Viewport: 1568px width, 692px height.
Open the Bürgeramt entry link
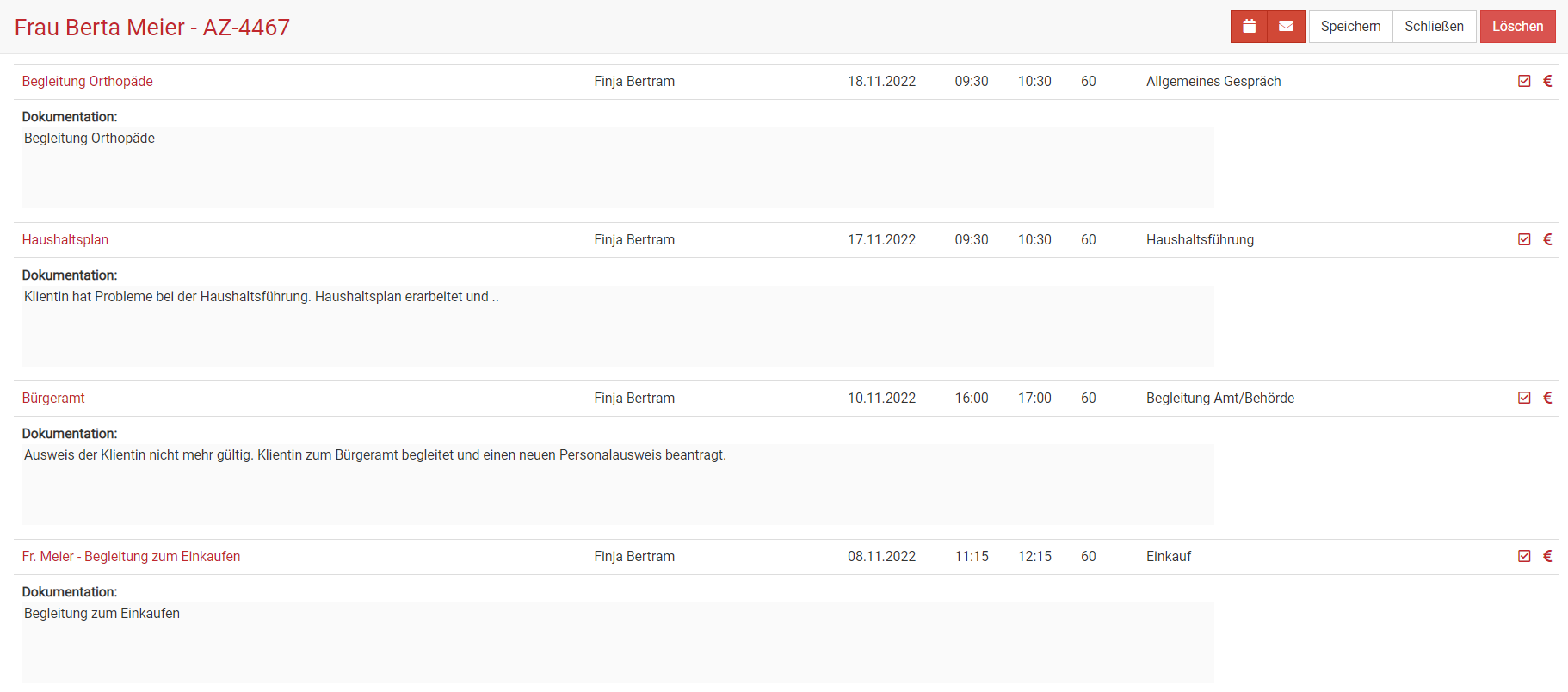click(x=53, y=399)
